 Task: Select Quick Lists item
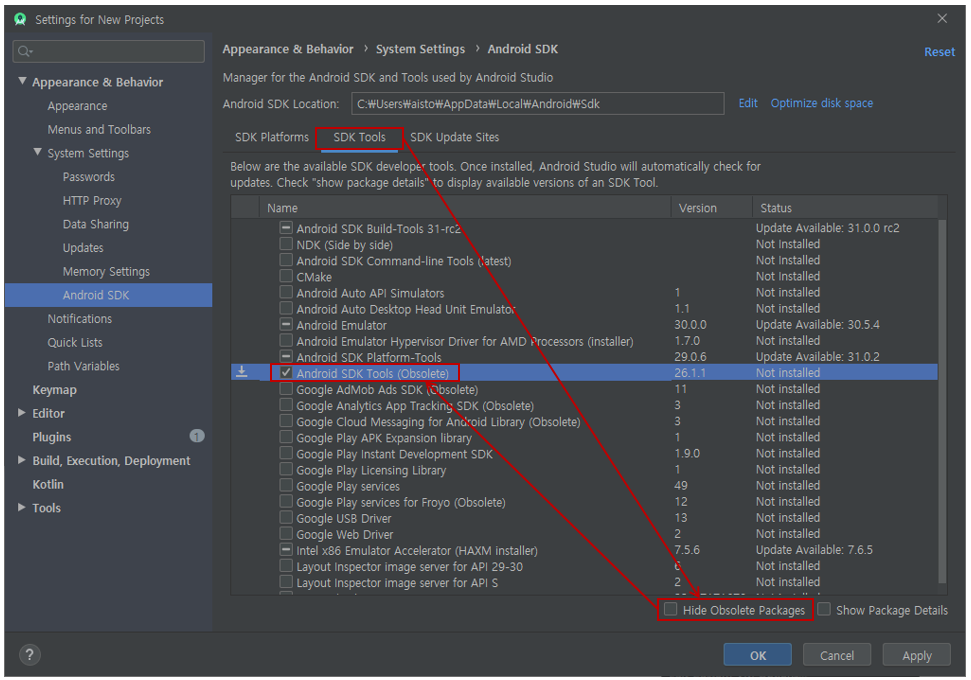pyautogui.click(x=75, y=342)
